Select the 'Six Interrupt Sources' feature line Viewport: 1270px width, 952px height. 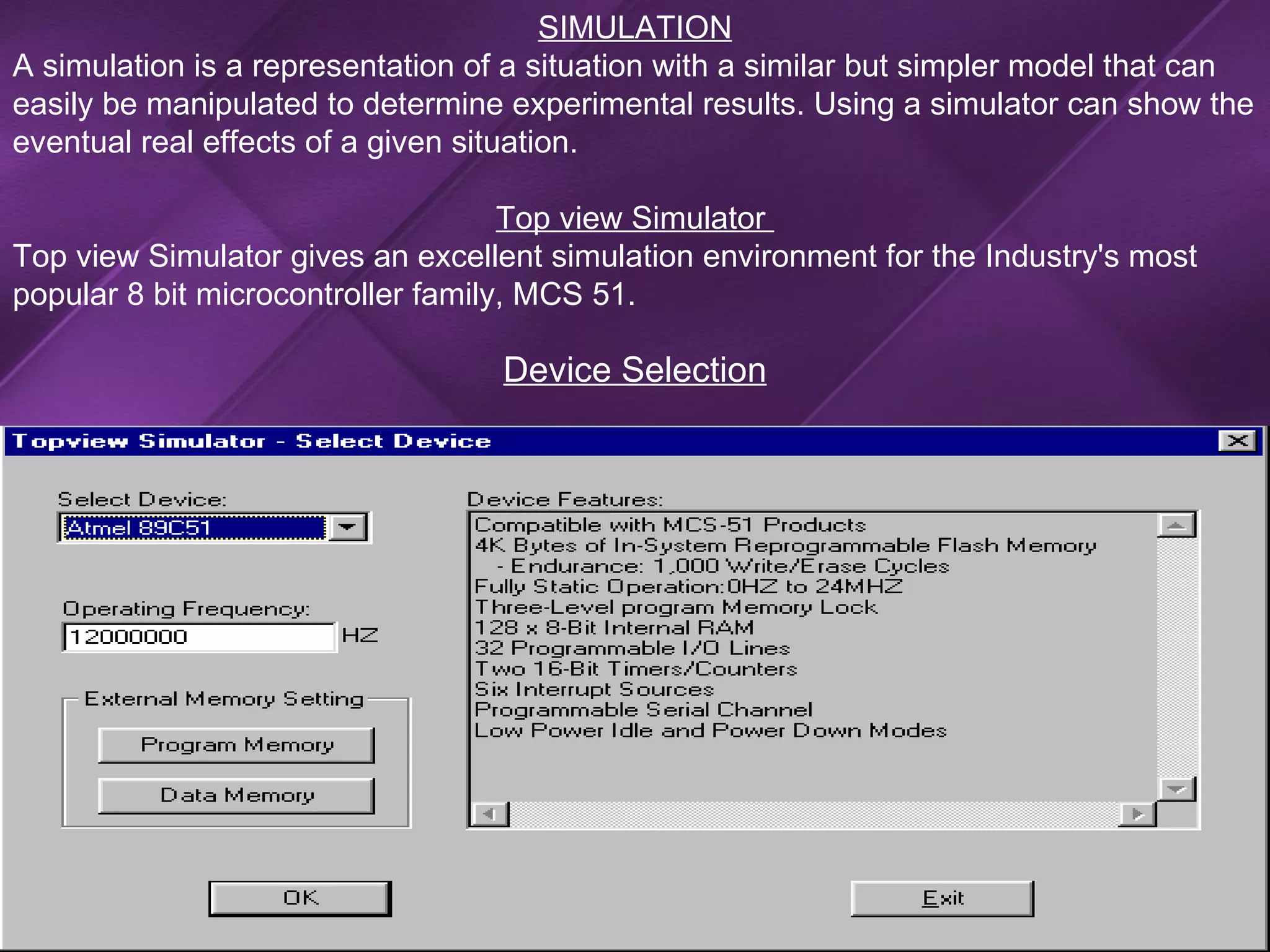click(x=594, y=689)
